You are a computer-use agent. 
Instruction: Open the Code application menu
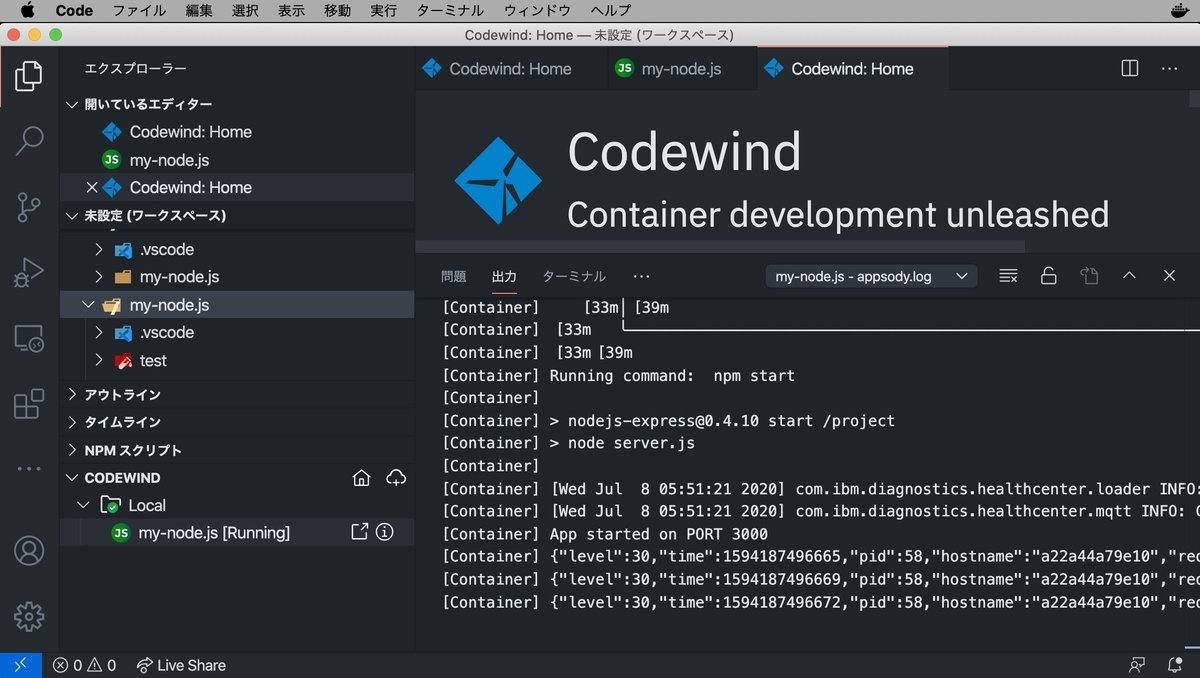pyautogui.click(x=74, y=11)
